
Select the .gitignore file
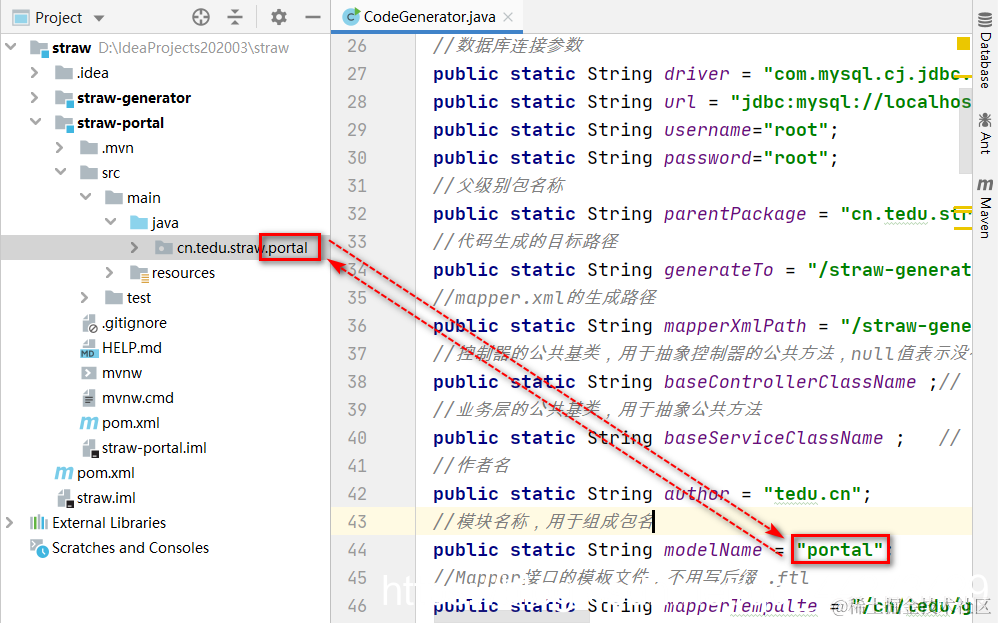134,323
